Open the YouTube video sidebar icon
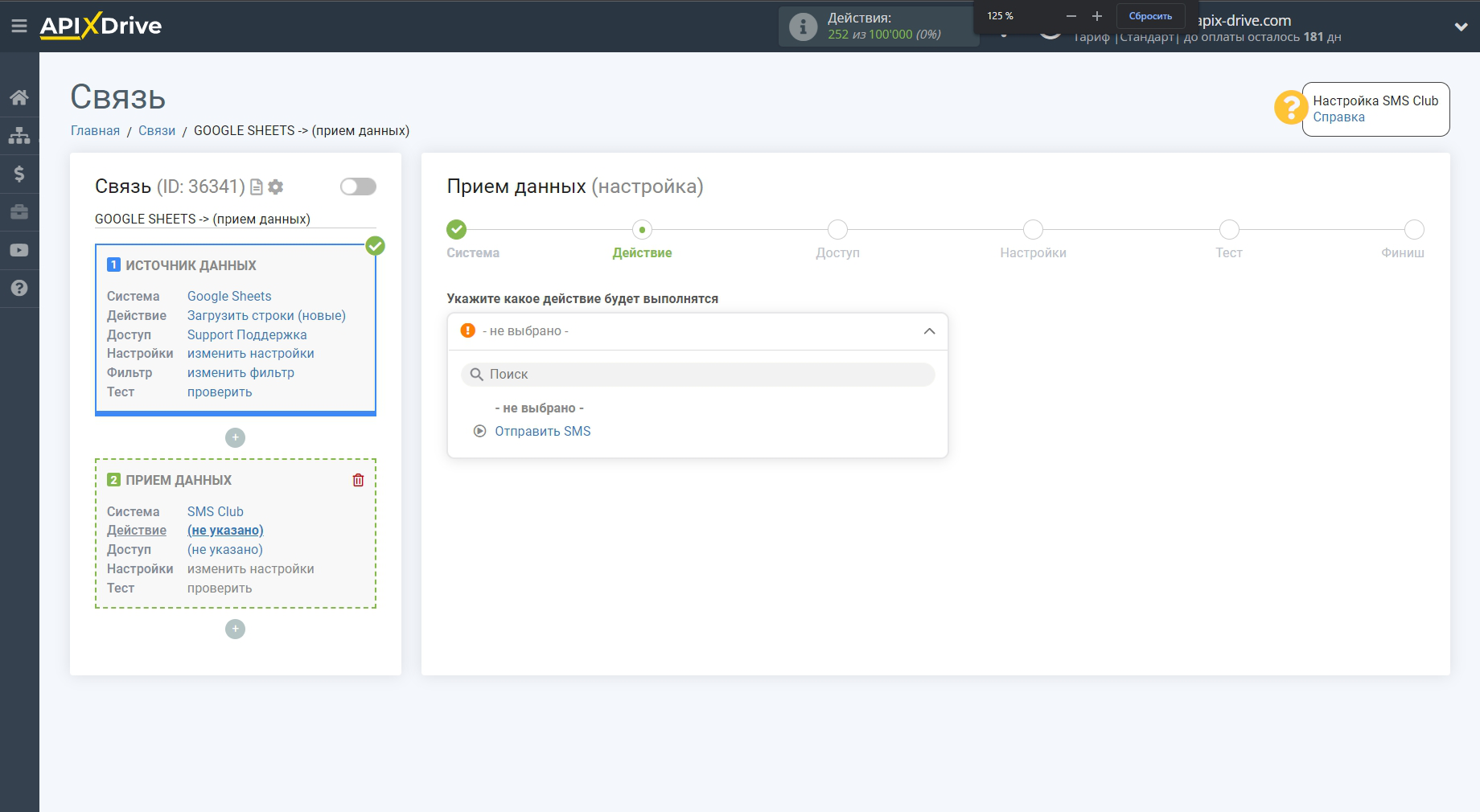This screenshot has width=1480, height=812. [x=19, y=250]
